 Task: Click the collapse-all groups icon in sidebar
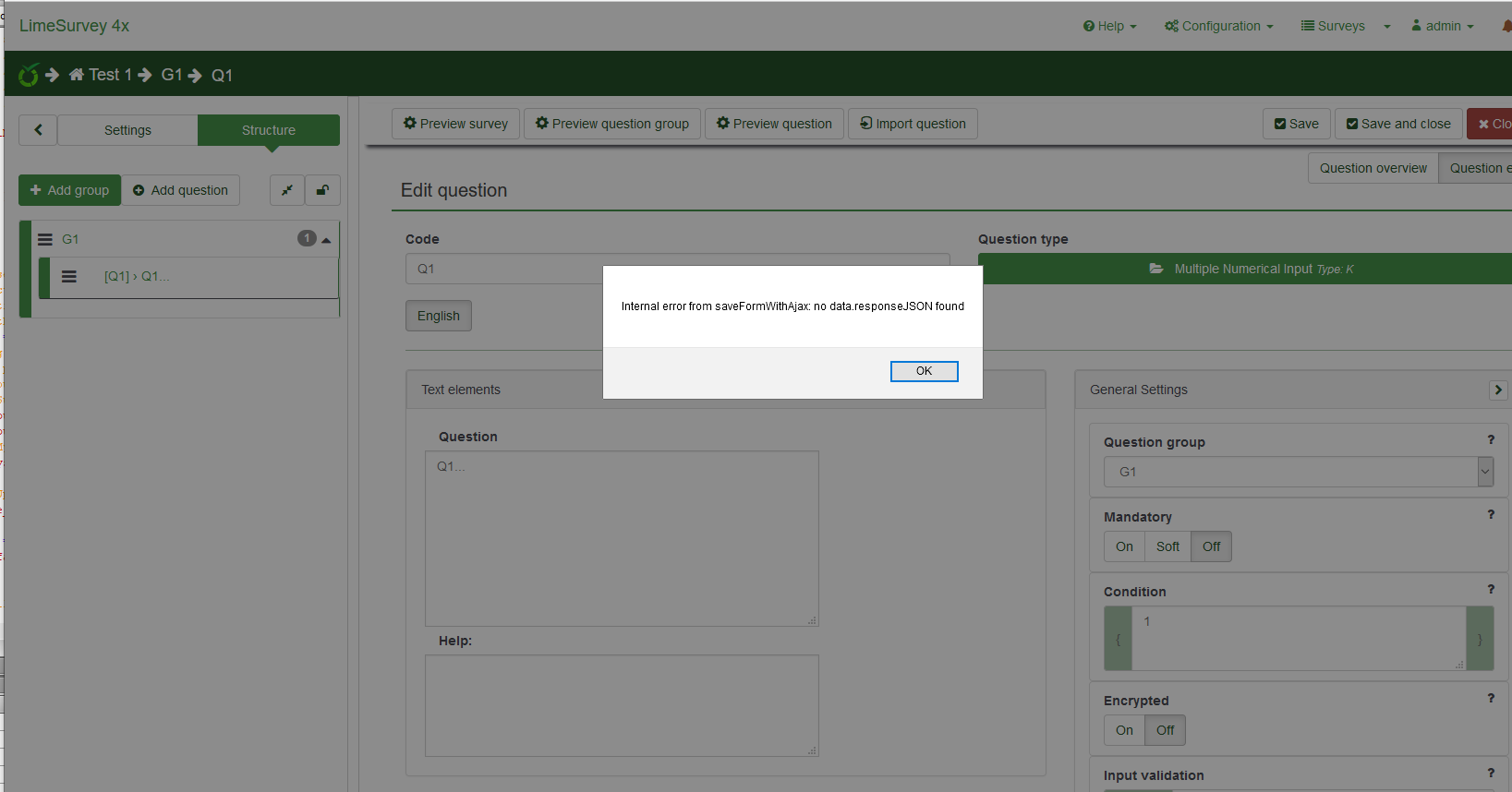287,190
